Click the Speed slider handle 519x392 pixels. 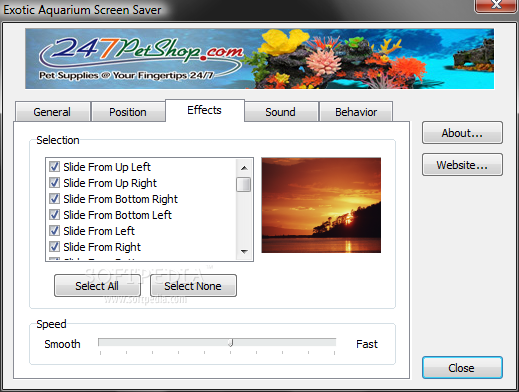click(x=231, y=343)
